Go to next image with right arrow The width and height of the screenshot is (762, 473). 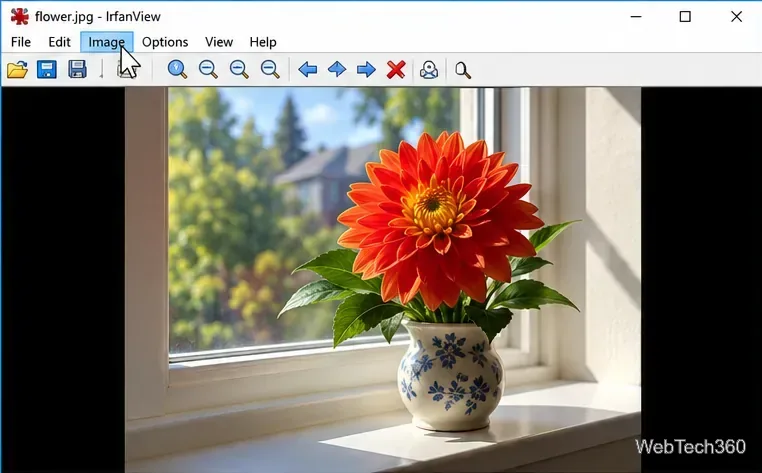pos(366,70)
